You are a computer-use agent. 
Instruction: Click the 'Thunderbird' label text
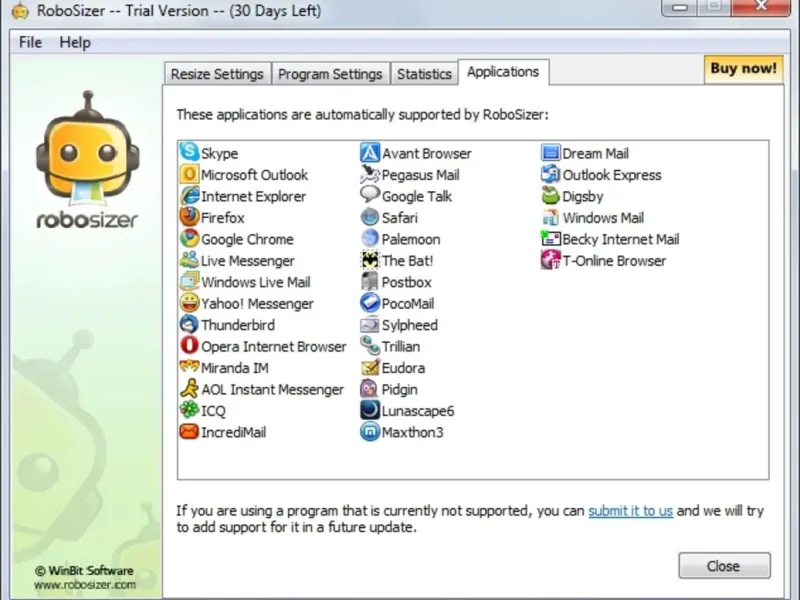[238, 325]
